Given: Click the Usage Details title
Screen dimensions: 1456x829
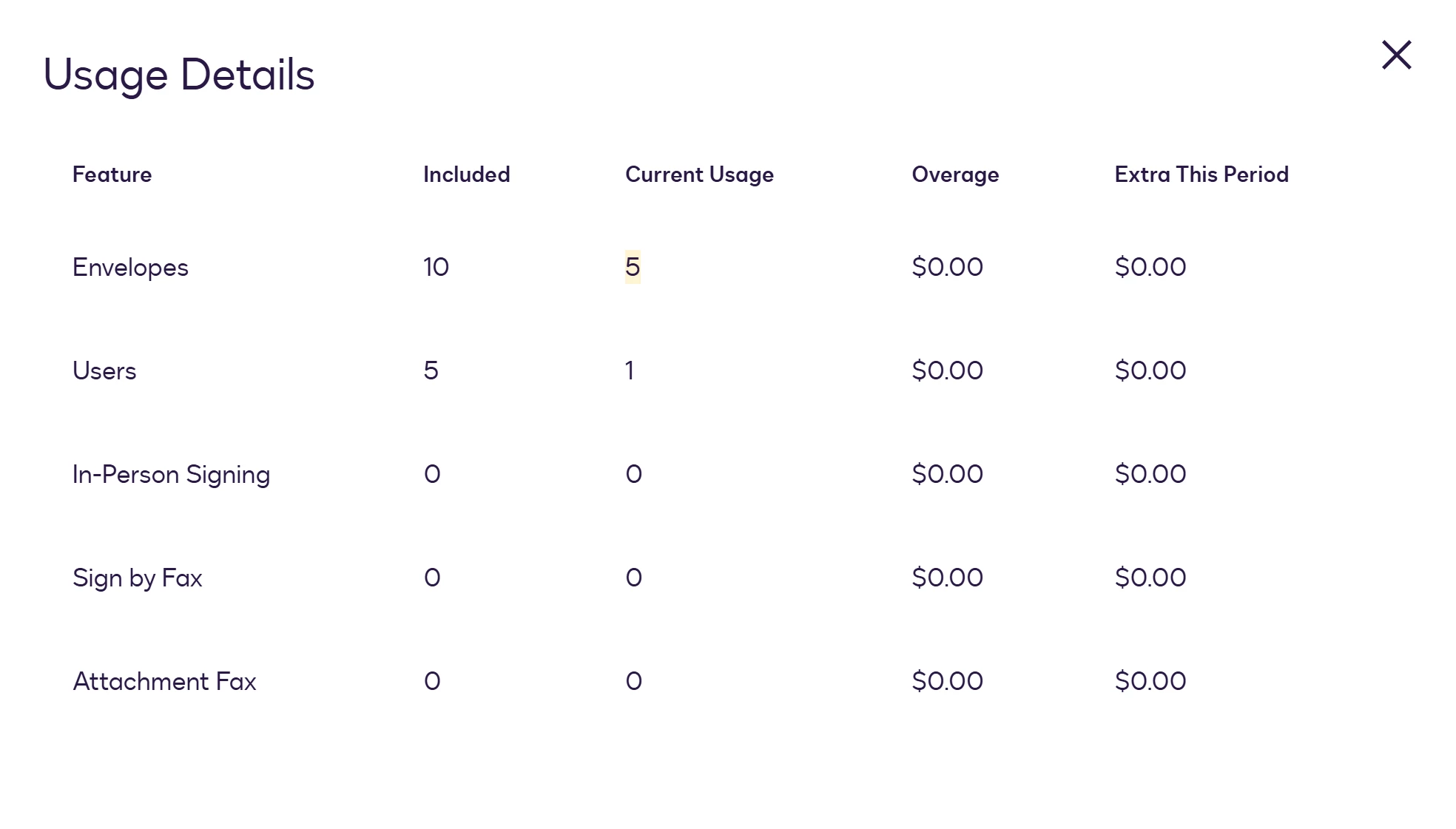Looking at the screenshot, I should pos(179,75).
